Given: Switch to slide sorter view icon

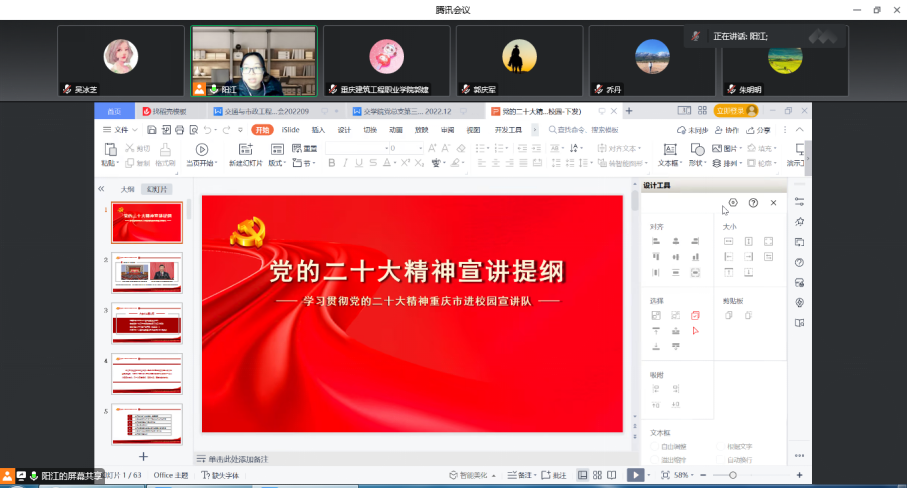Looking at the screenshot, I should pos(597,475).
